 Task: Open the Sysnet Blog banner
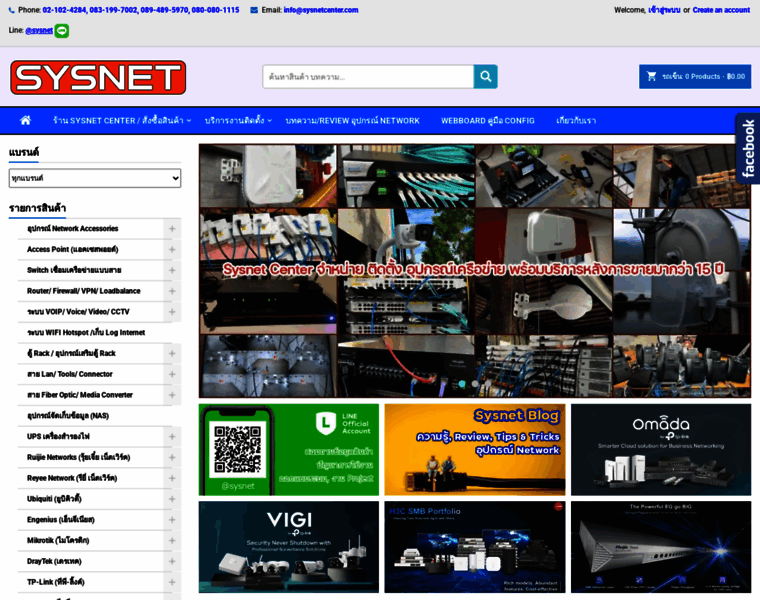point(475,450)
